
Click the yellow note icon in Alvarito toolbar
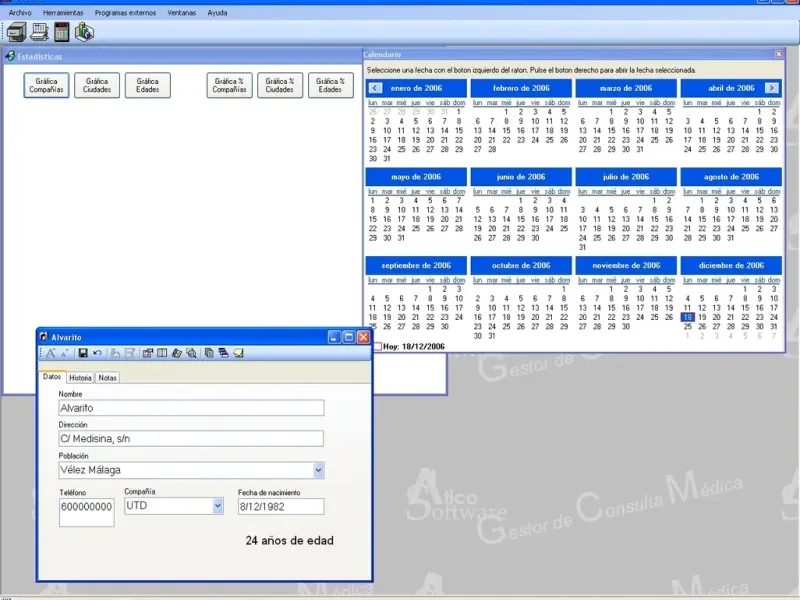click(238, 353)
